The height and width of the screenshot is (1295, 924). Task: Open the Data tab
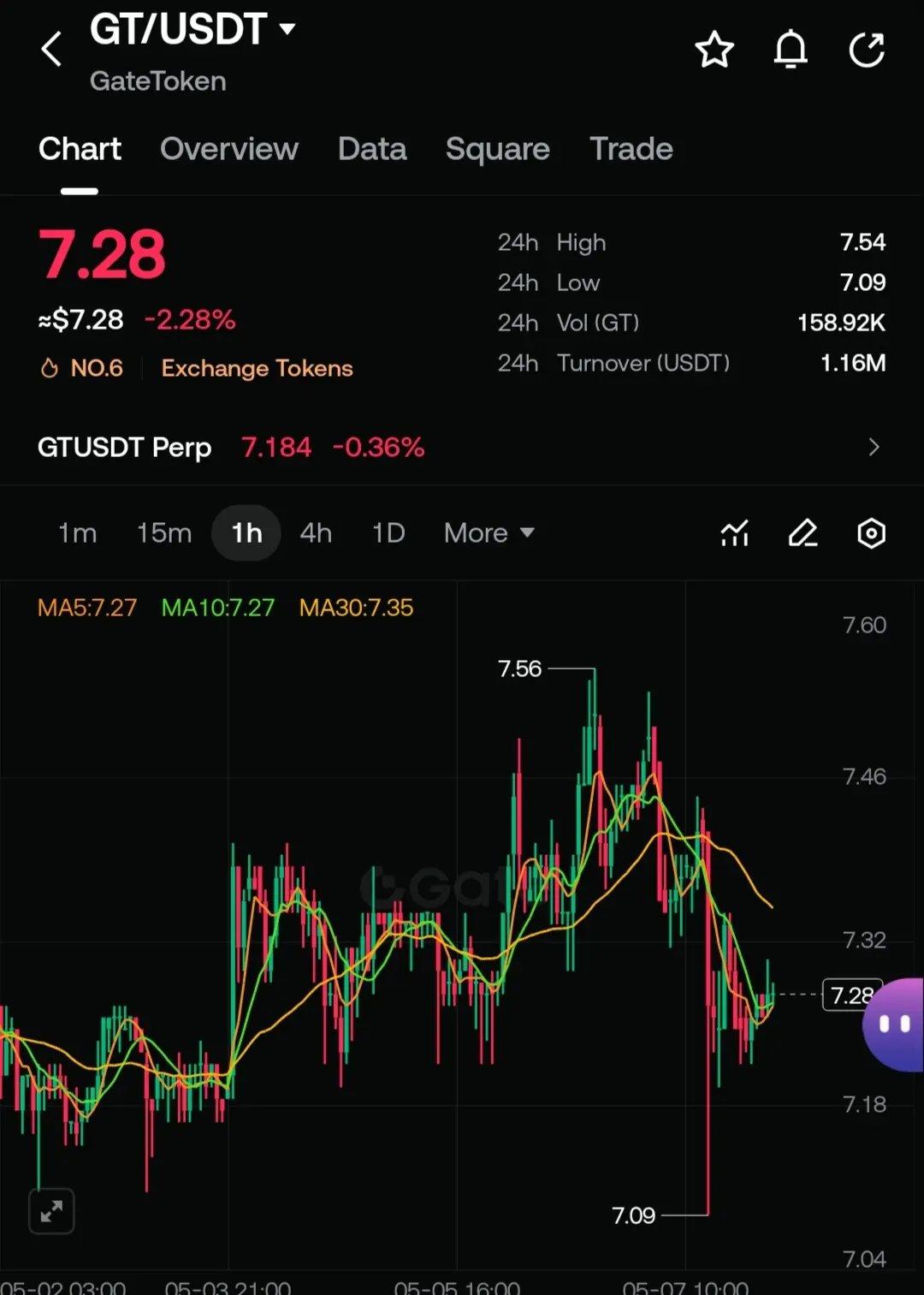[372, 149]
